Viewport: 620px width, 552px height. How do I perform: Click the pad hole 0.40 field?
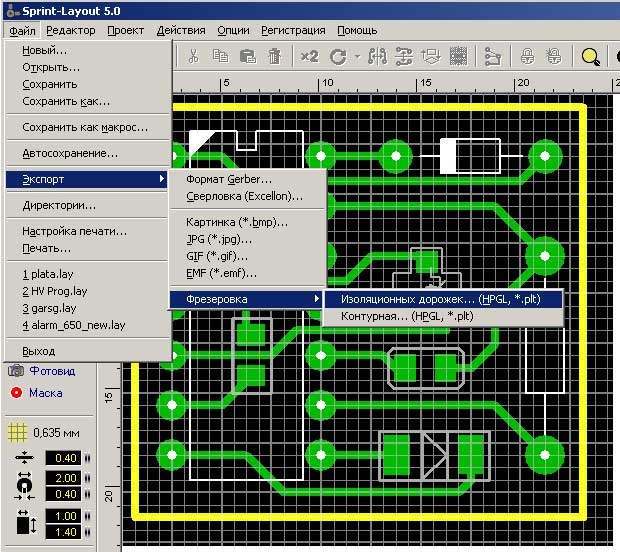(x=64, y=494)
